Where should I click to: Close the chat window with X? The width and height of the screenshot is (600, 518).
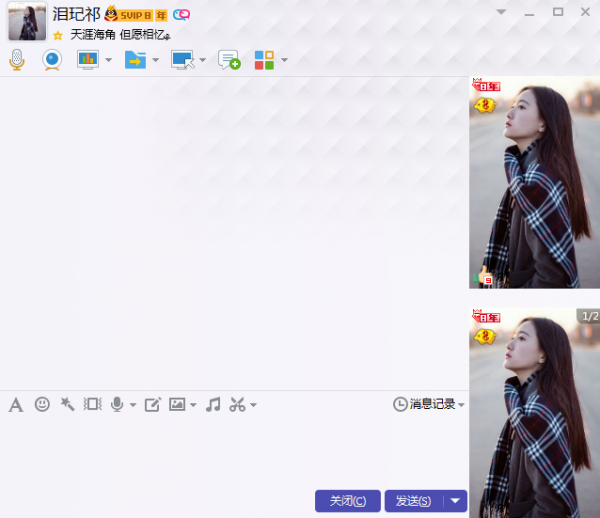click(x=585, y=12)
